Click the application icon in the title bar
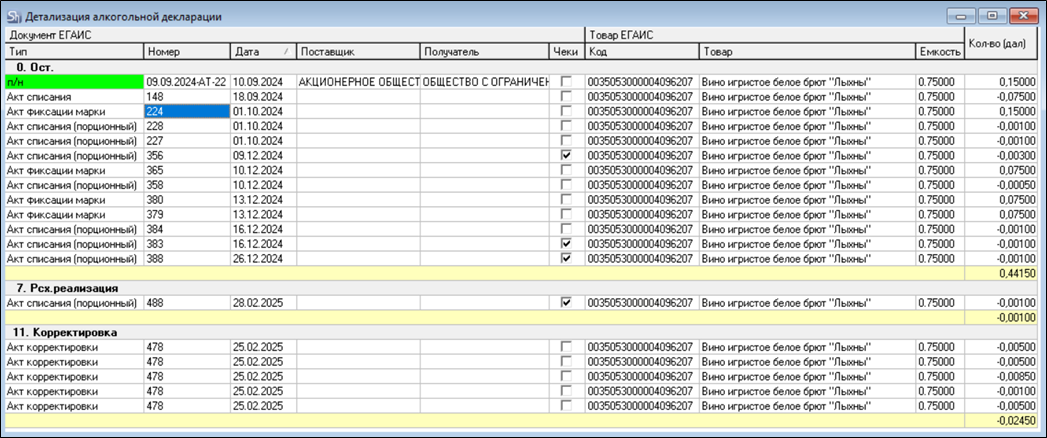 click(12, 17)
